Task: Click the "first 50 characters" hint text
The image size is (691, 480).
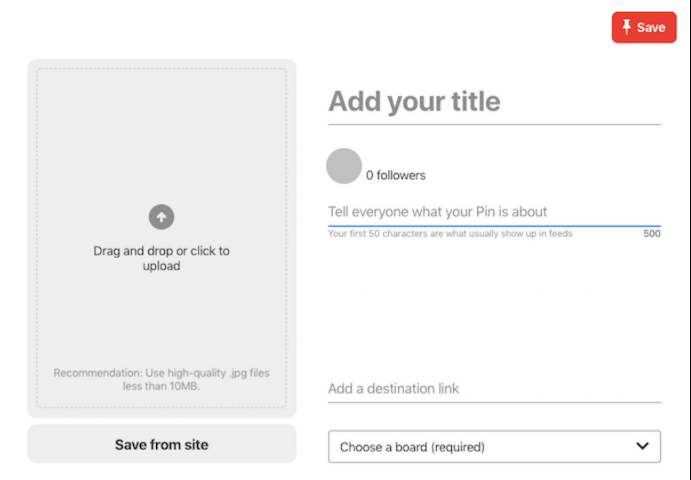Action: 450,234
